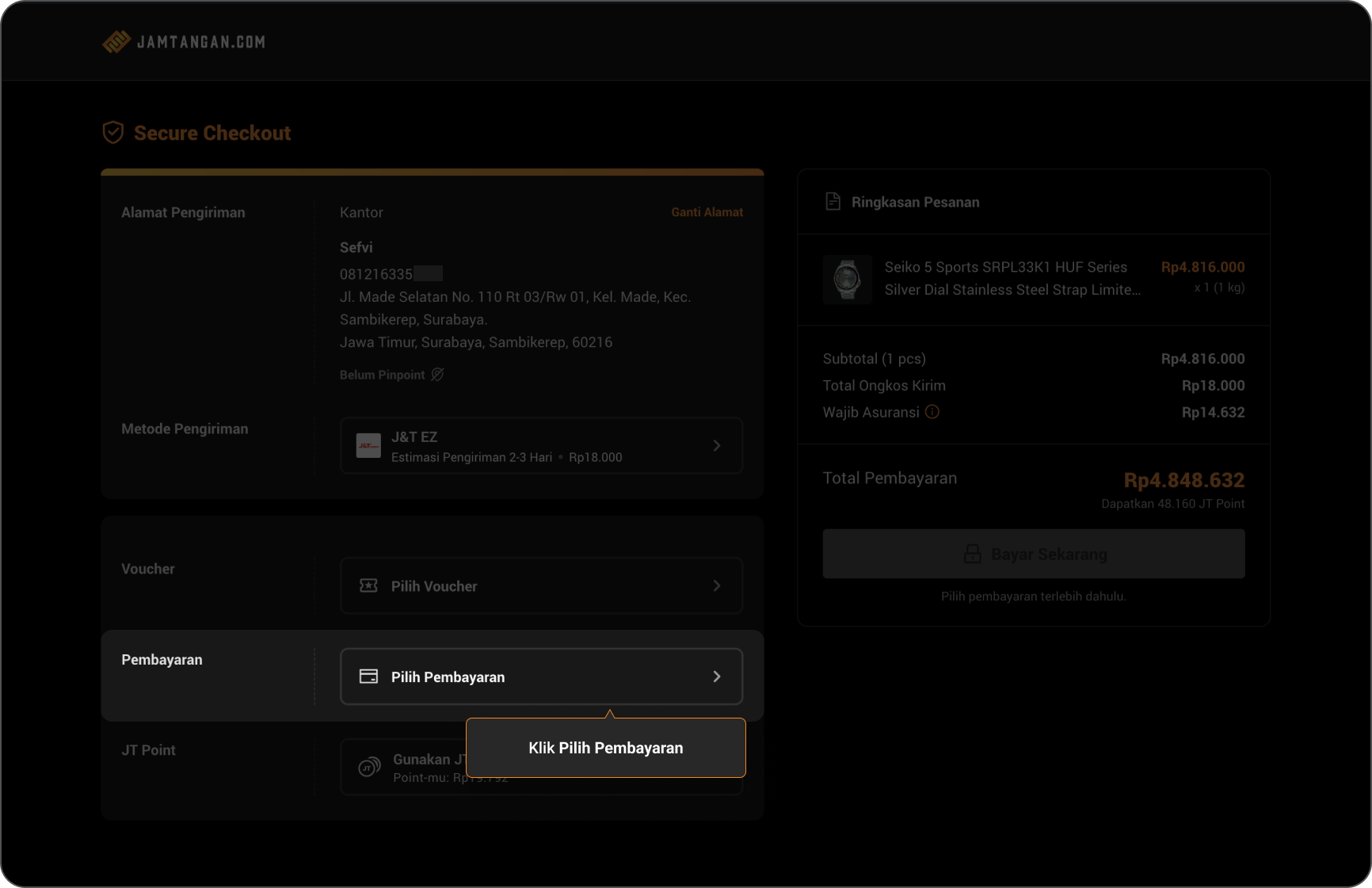Viewport: 1372px width, 888px height.
Task: Open the Pilih Pembayaran selector
Action: click(542, 676)
